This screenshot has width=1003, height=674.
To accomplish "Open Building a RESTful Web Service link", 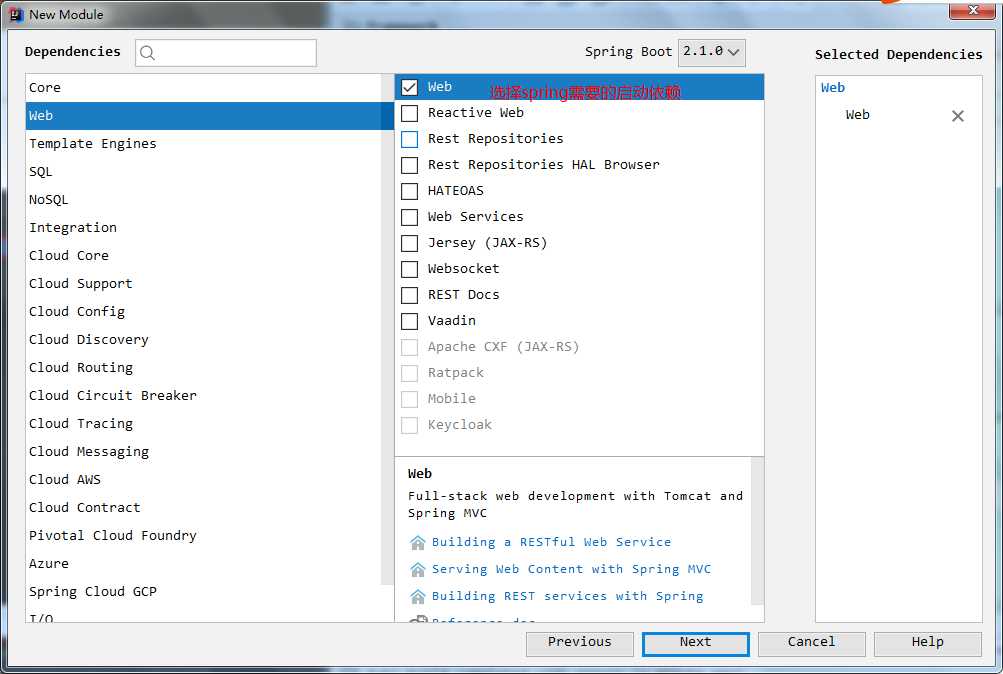I will (551, 542).
